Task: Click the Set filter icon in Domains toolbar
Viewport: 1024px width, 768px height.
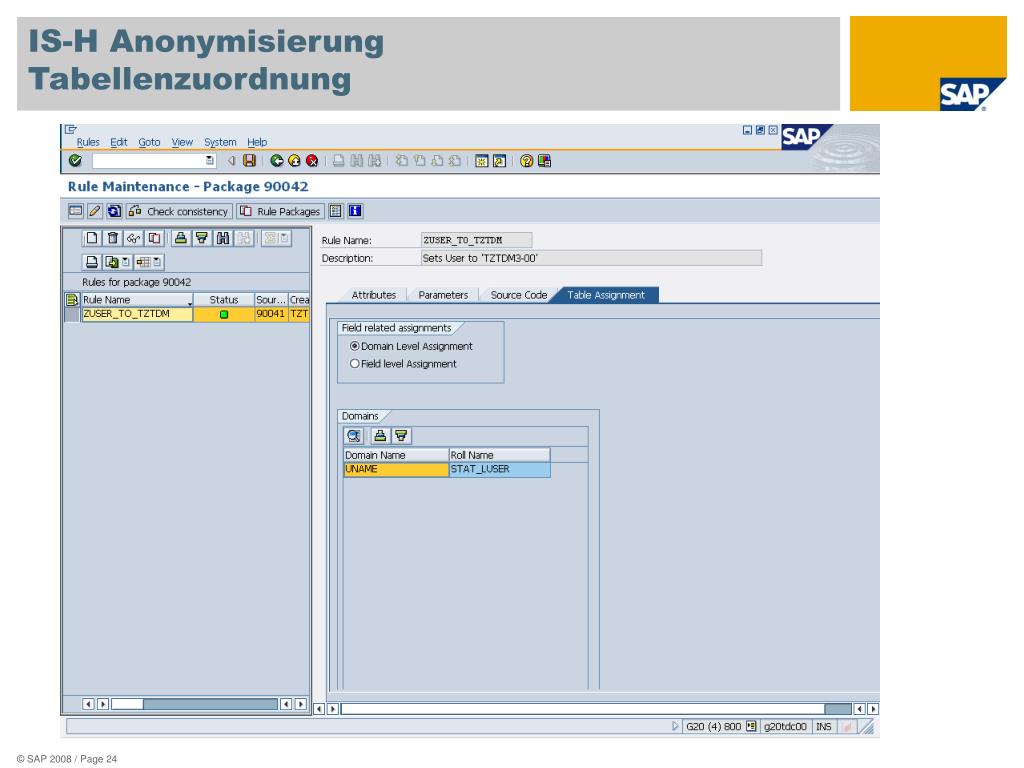Action: (401, 436)
